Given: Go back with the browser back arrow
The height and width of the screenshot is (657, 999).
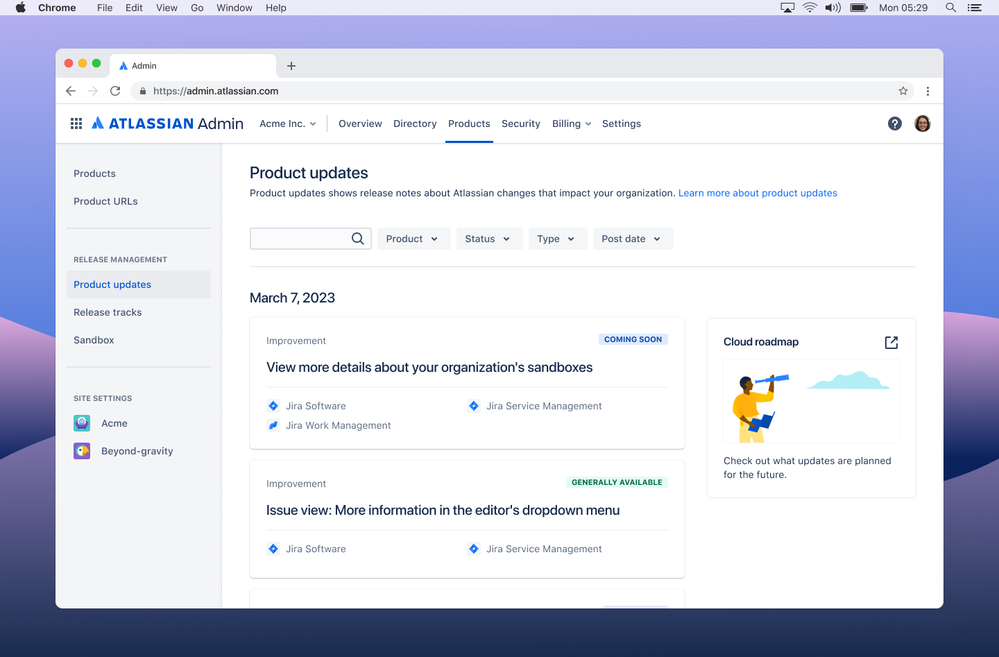Looking at the screenshot, I should (x=71, y=91).
